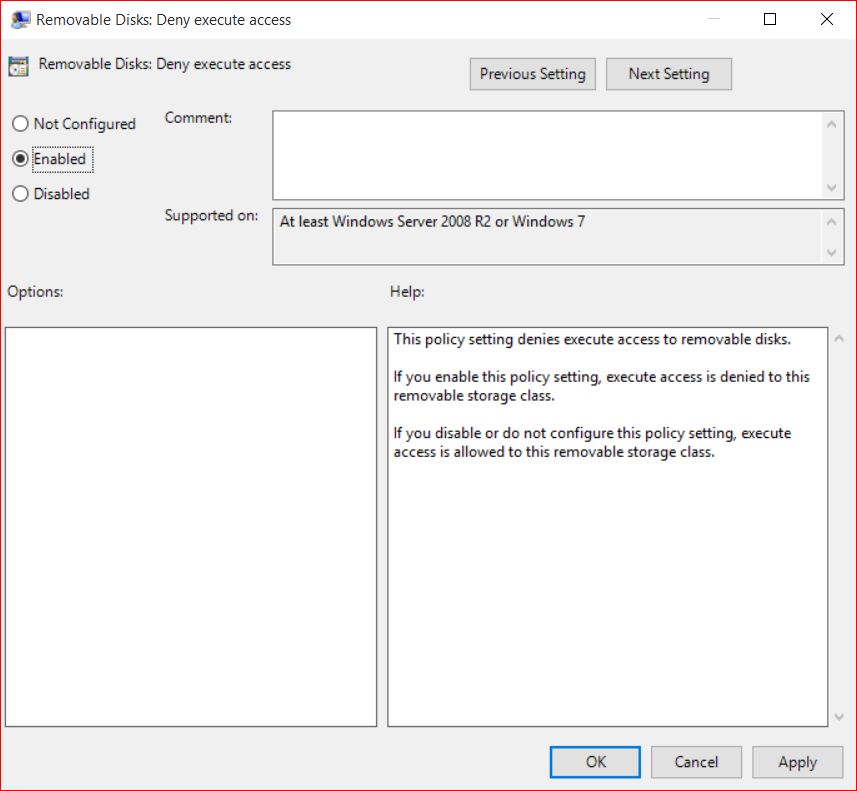
Task: Select the Disabled option
Action: [x=19, y=193]
